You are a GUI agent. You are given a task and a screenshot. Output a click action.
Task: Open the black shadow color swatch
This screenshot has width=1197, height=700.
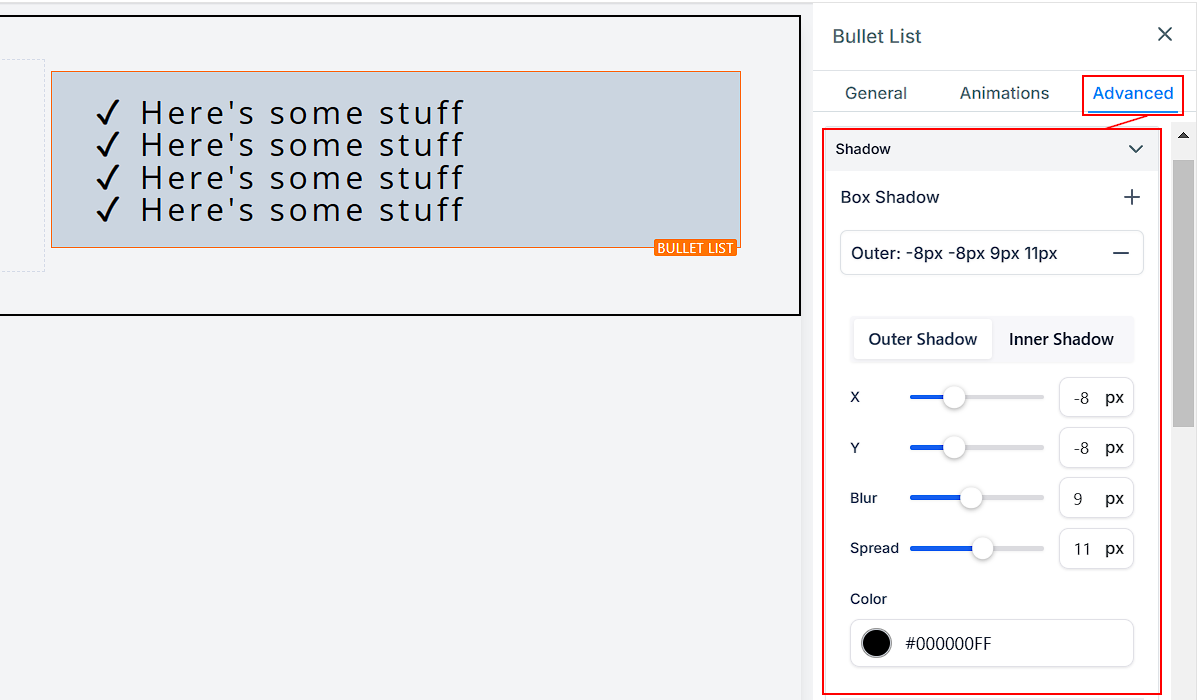pos(876,643)
